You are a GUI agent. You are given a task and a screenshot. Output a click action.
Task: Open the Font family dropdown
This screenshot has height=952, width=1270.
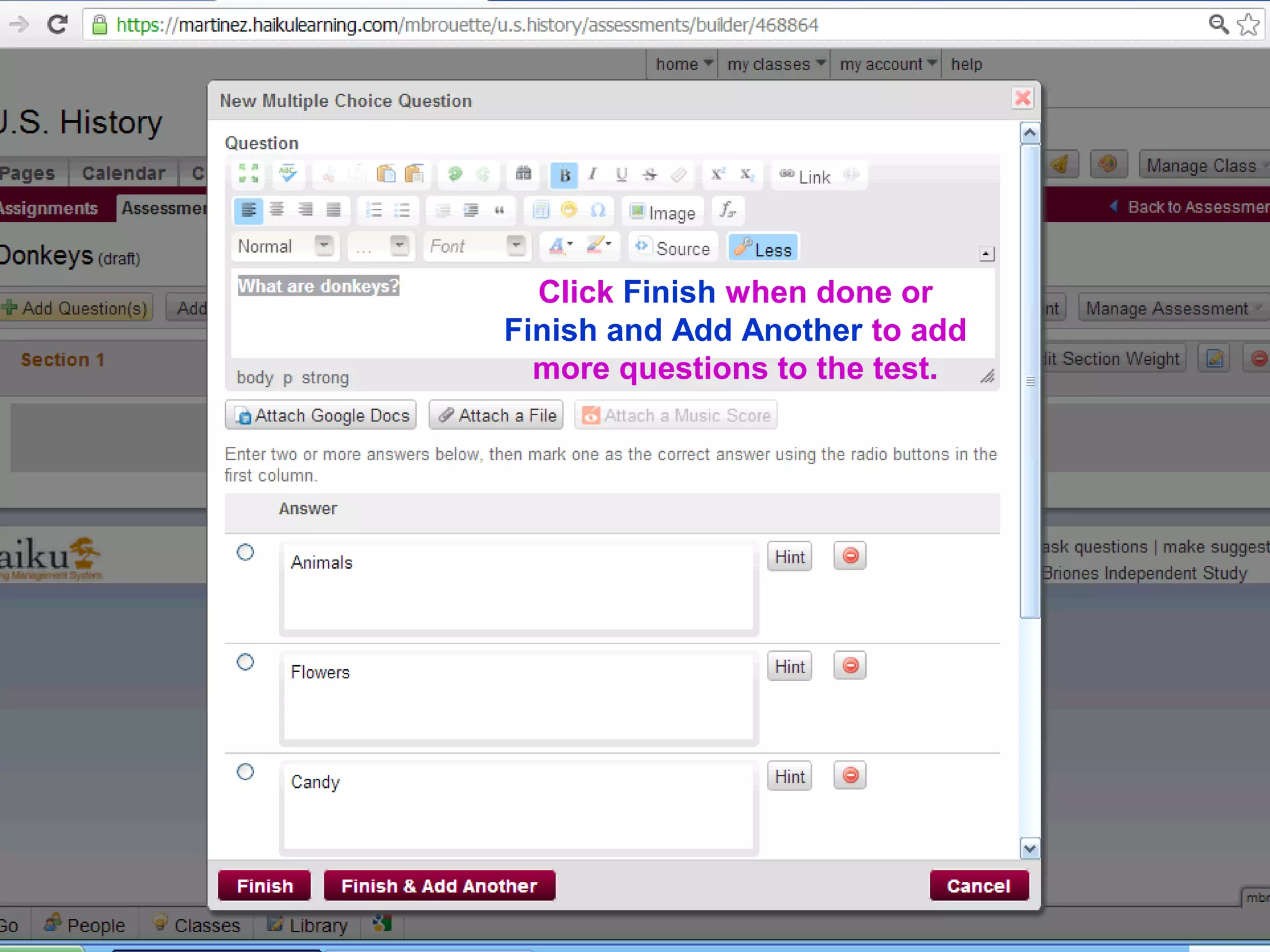point(477,246)
